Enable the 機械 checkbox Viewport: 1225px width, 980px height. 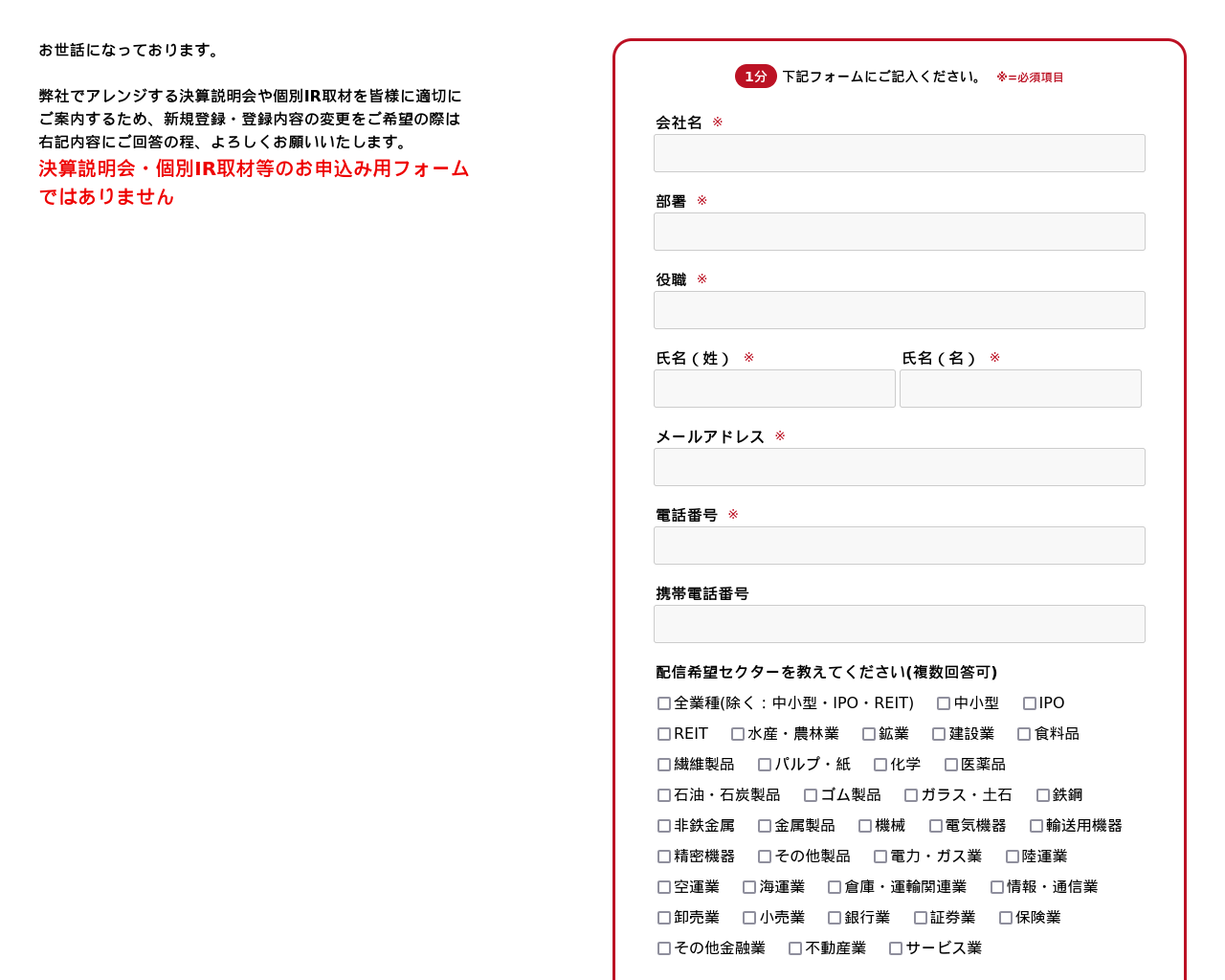point(865,826)
